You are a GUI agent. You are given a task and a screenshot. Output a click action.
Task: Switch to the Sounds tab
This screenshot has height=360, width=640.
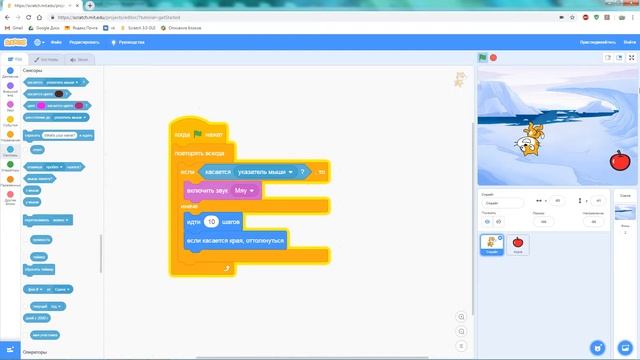point(79,60)
